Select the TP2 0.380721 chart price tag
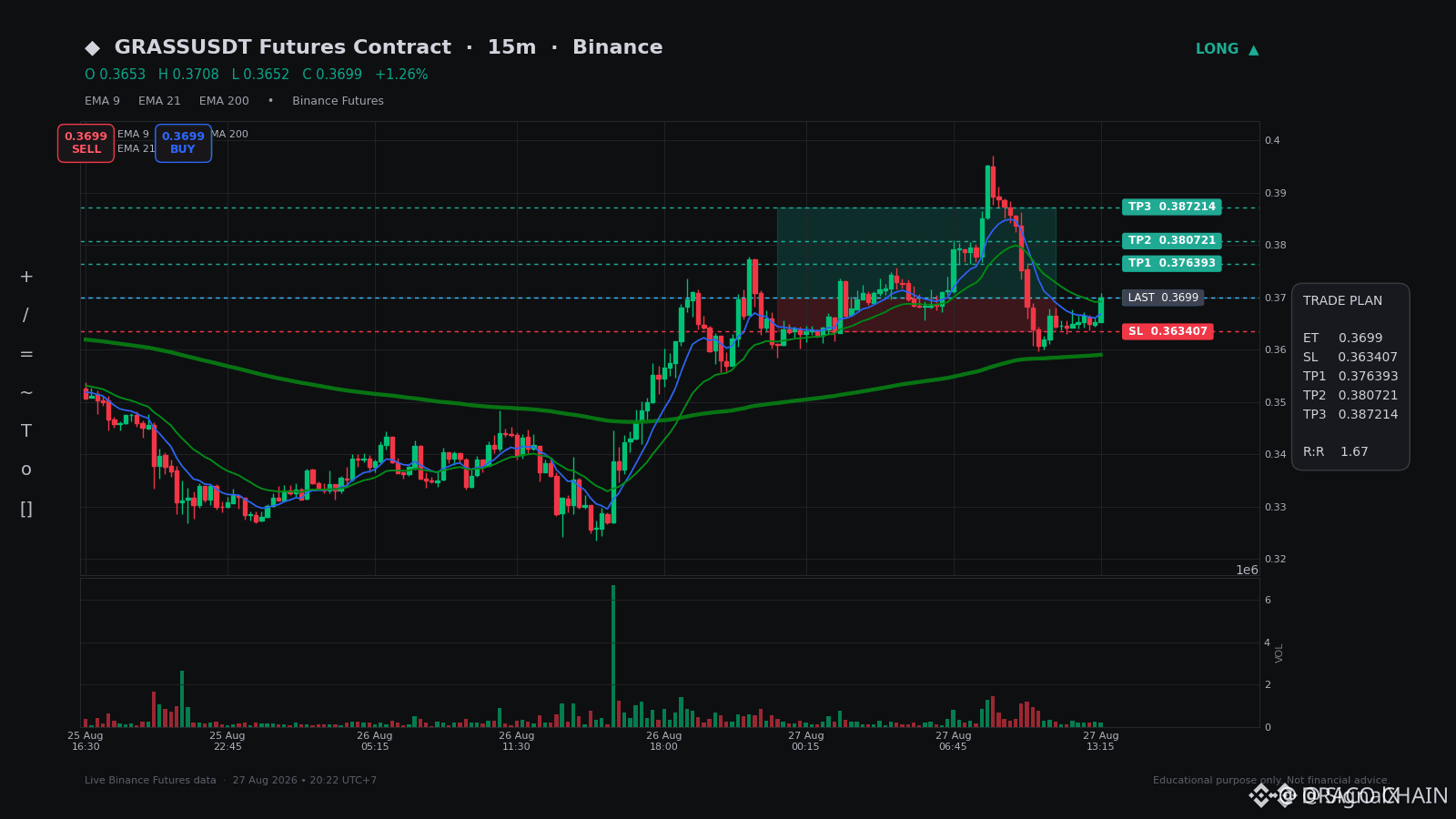1456x819 pixels. tap(1171, 241)
